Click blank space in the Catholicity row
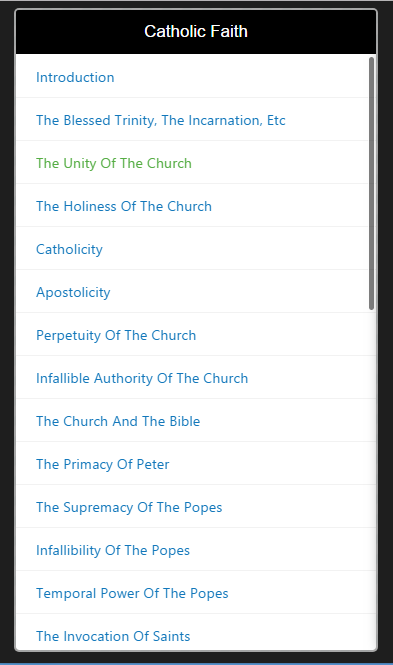This screenshot has height=665, width=393. click(237, 249)
